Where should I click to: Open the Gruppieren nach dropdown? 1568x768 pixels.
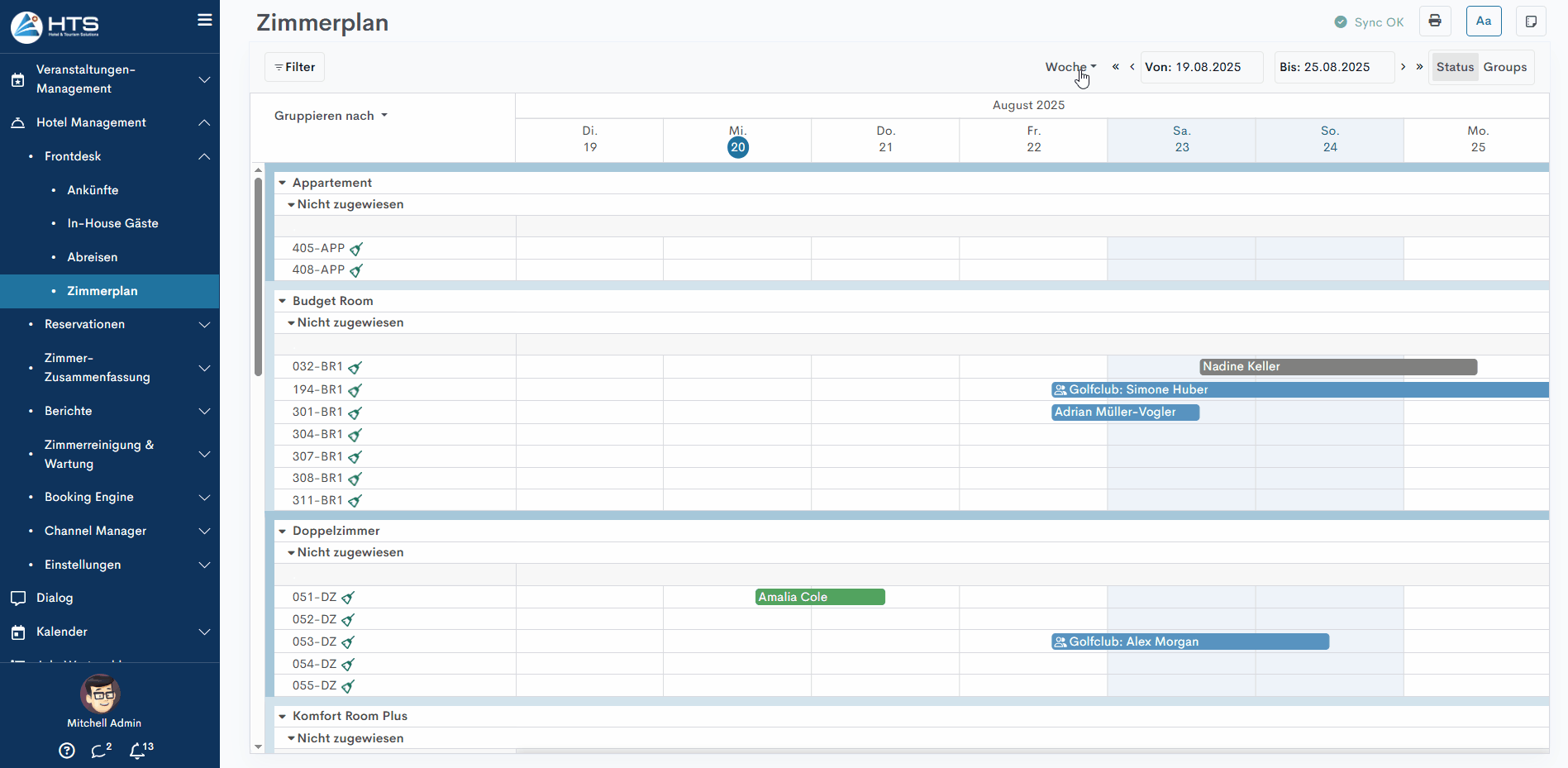tap(331, 116)
